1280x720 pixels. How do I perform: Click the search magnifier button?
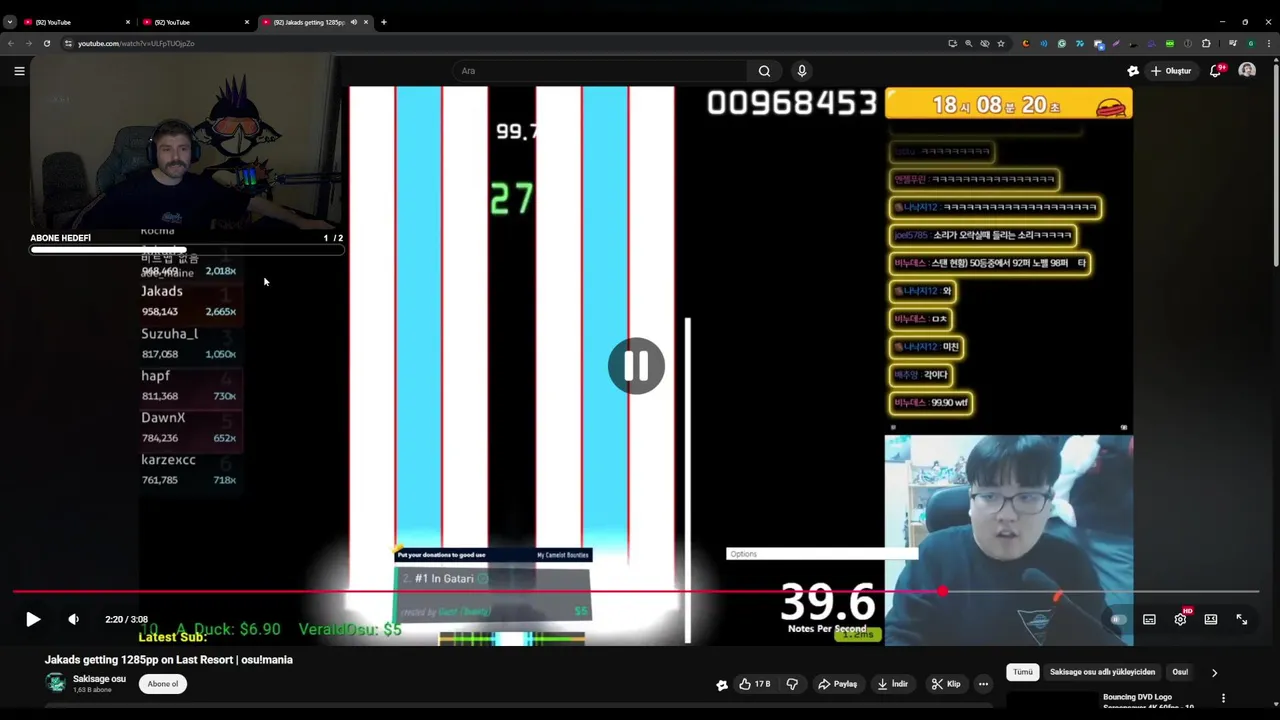pyautogui.click(x=764, y=71)
